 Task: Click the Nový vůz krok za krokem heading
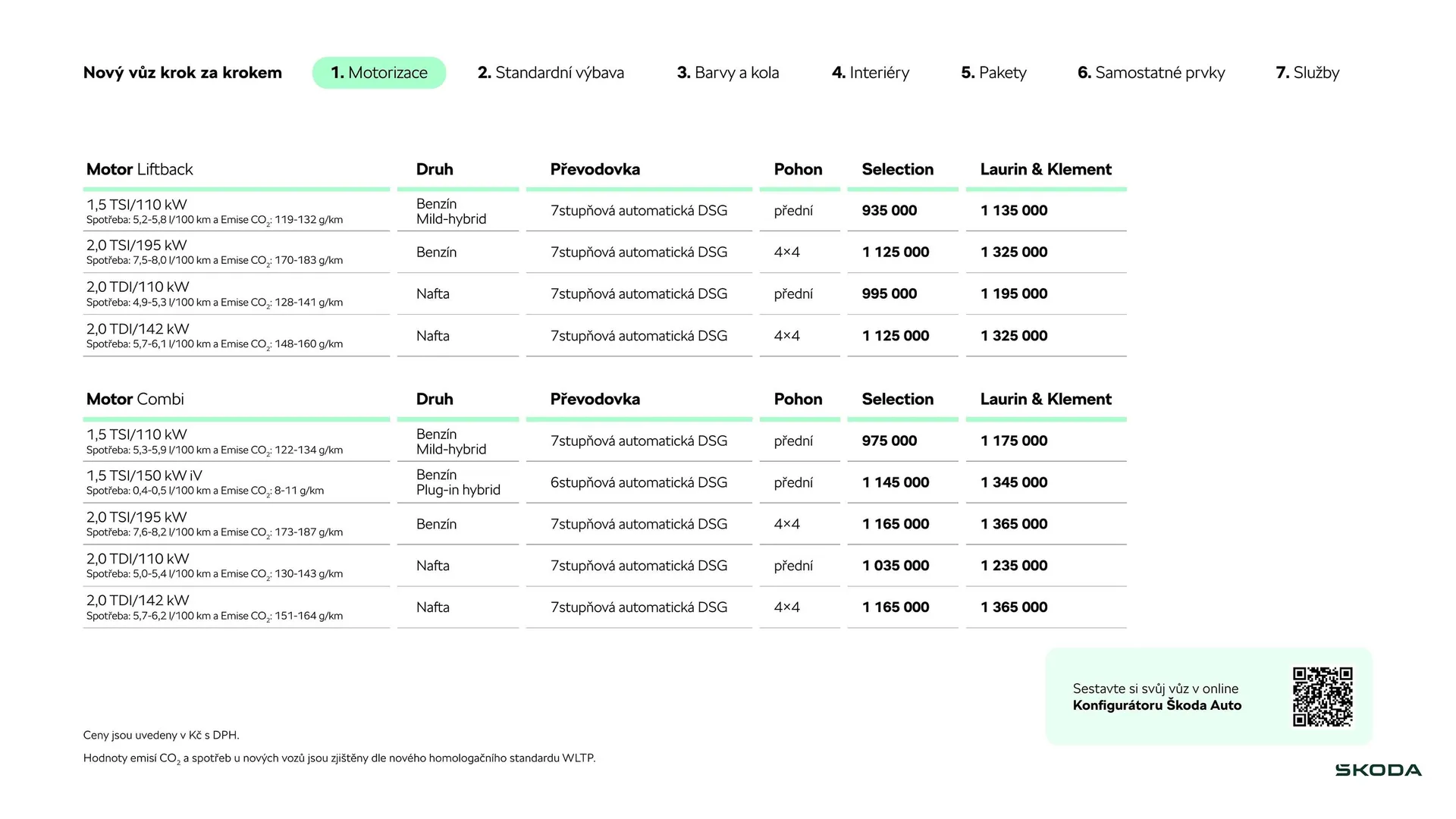(183, 73)
